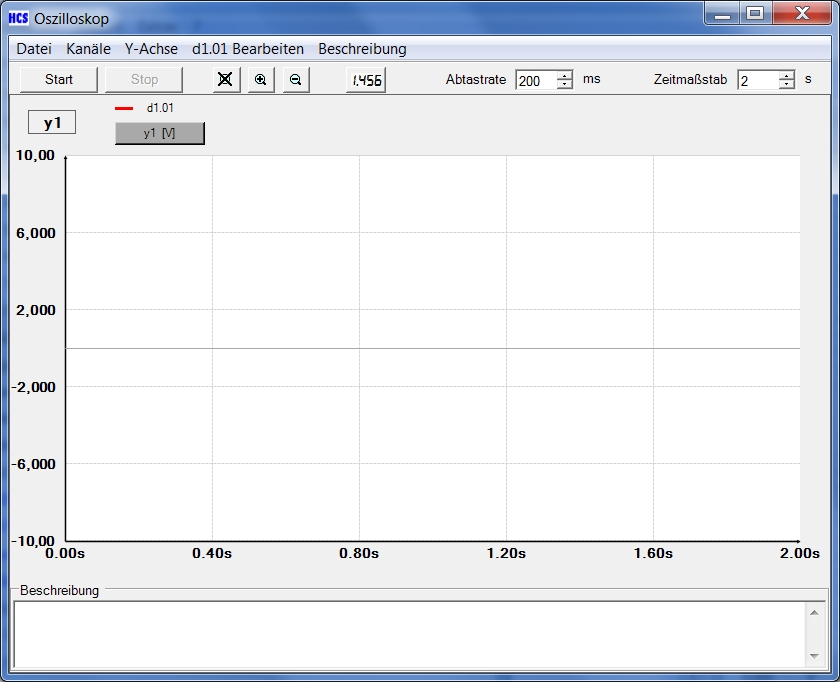
Task: Start the oscilloscope recording
Action: (57, 79)
